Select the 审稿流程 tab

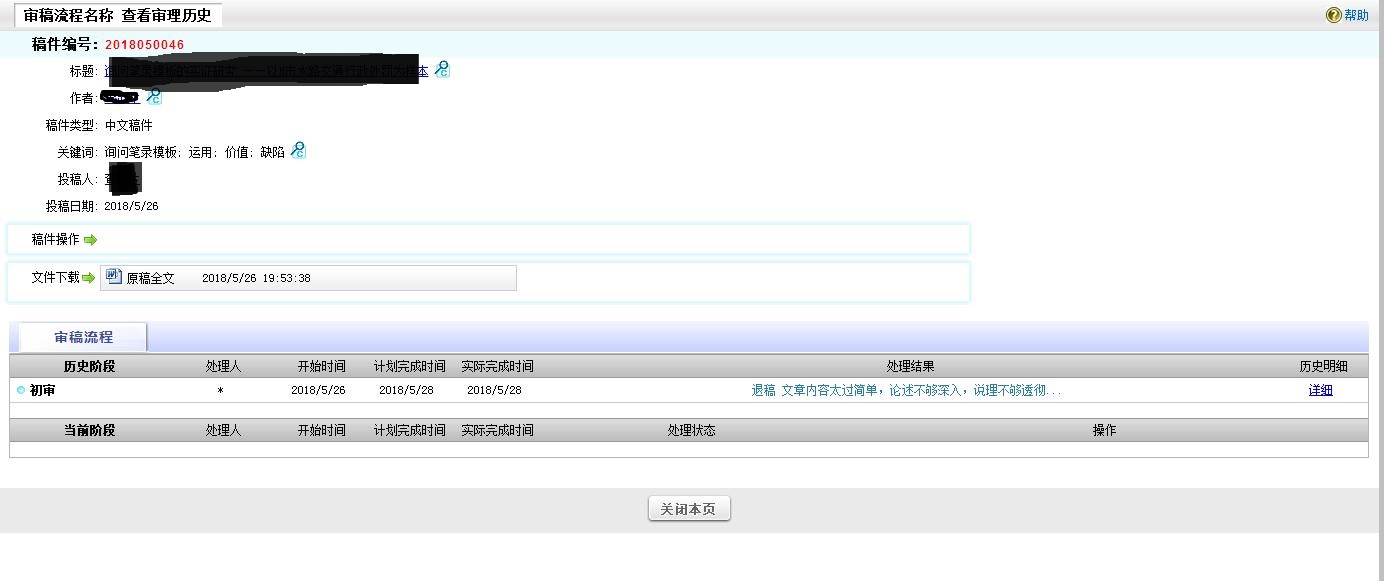coord(84,337)
